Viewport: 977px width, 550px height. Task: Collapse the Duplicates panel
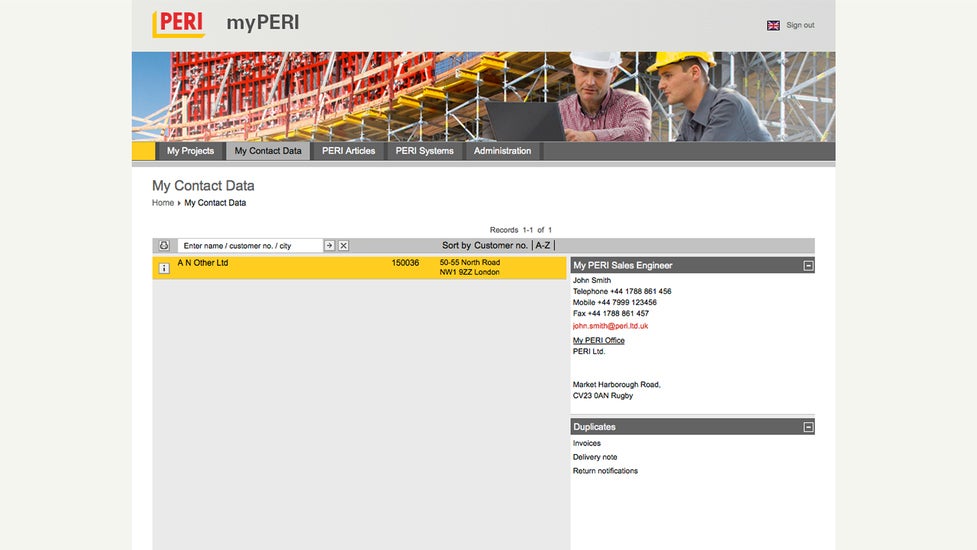(808, 427)
